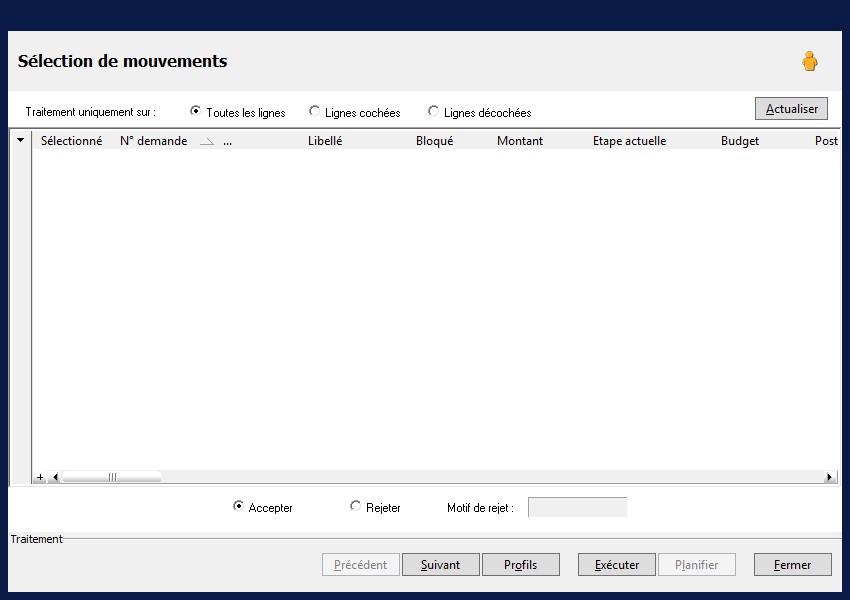Select the Accepter radio button

click(x=238, y=506)
